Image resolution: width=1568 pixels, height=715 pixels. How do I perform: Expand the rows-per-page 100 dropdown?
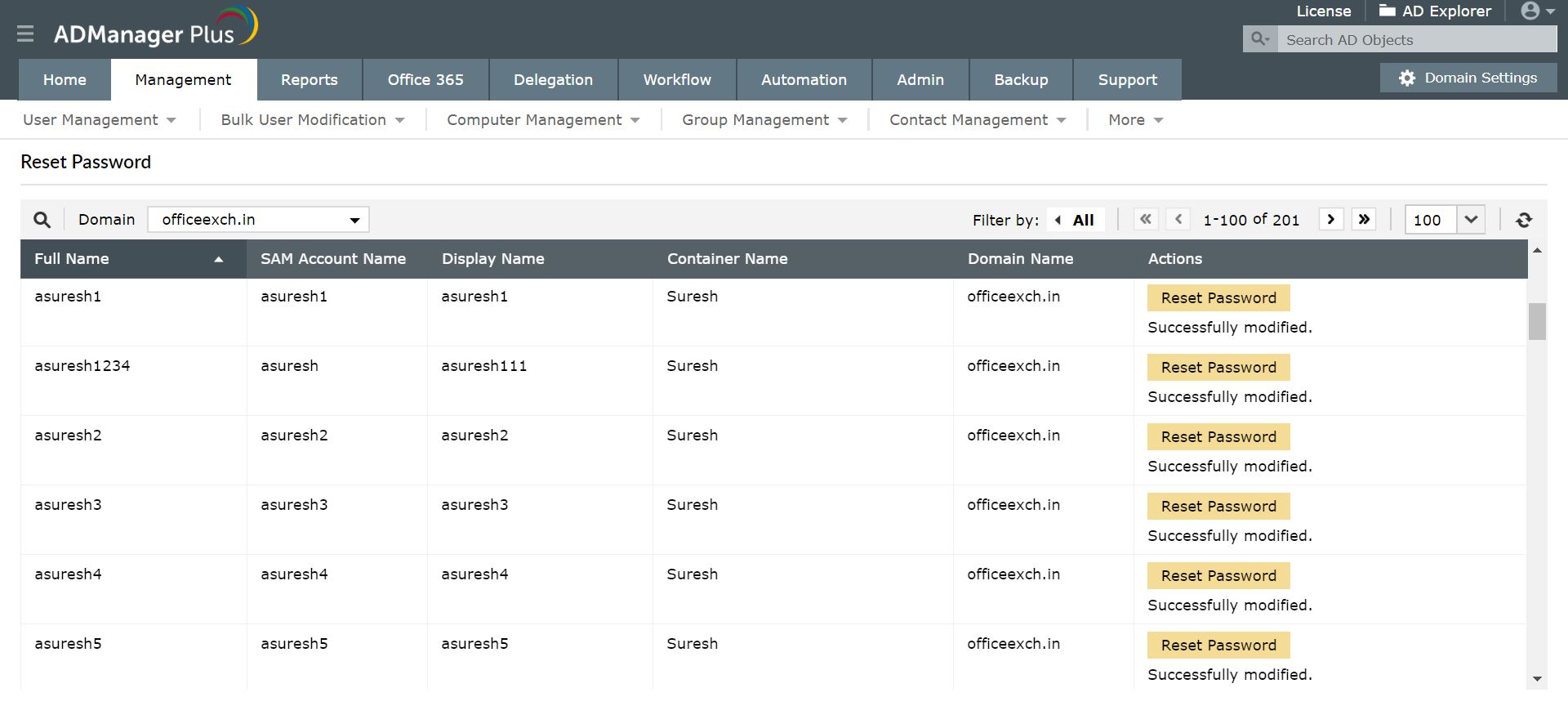click(1471, 220)
